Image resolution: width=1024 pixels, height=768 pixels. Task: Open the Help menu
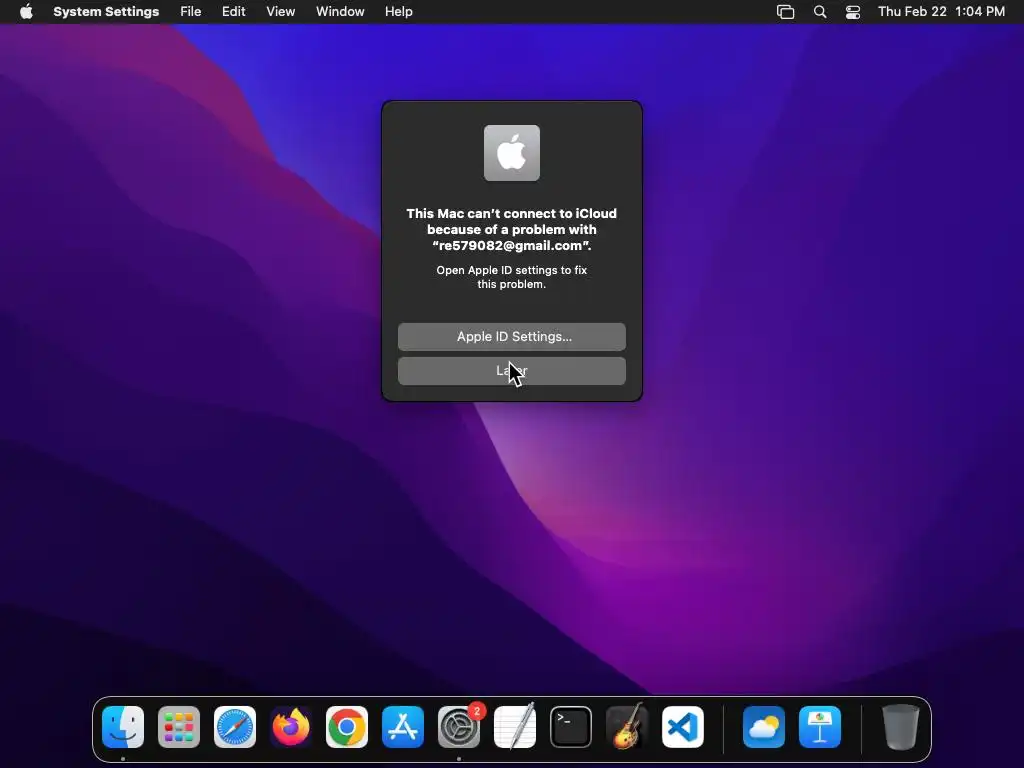tap(398, 12)
